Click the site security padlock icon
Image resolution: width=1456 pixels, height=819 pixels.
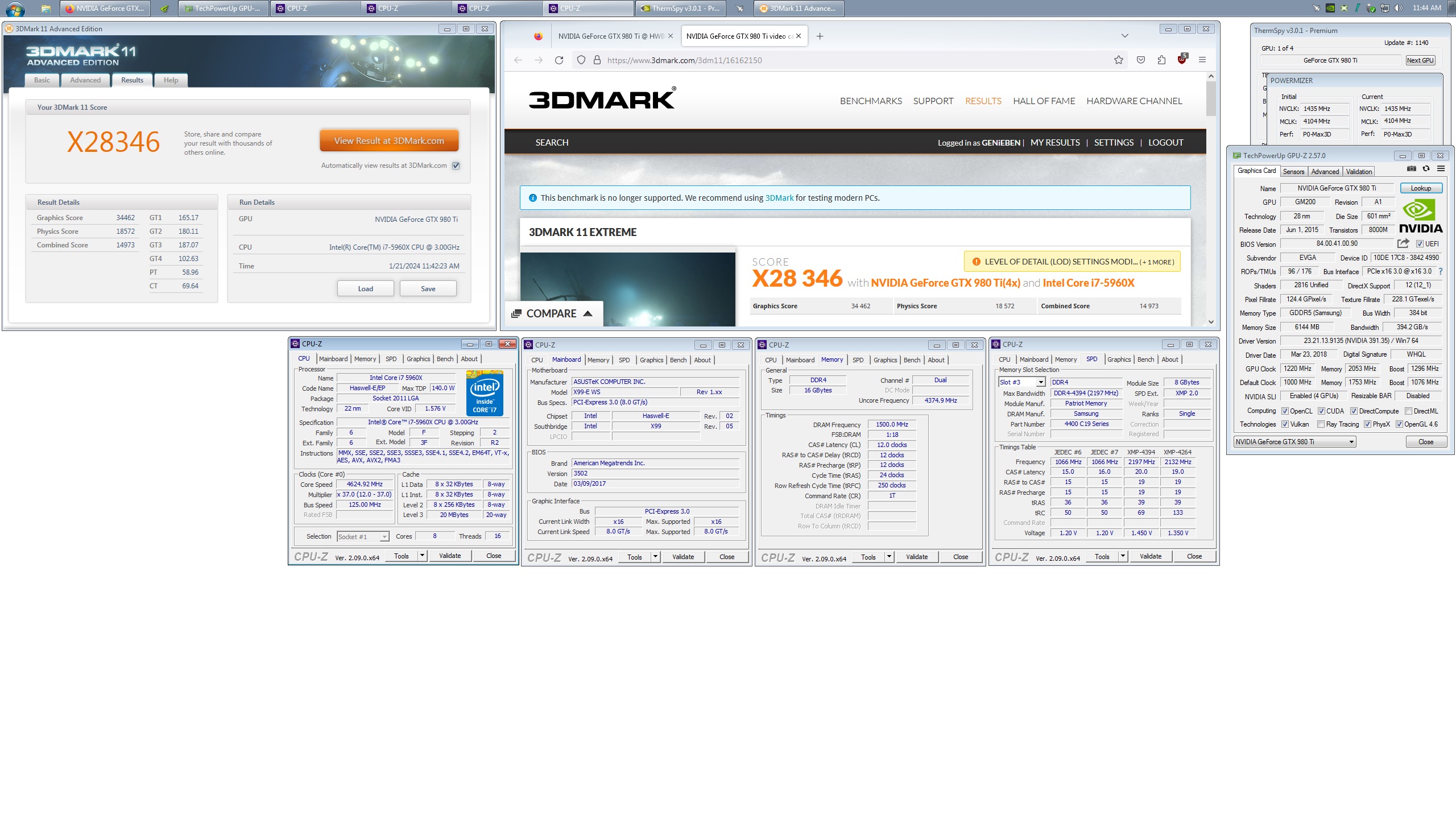[x=597, y=60]
